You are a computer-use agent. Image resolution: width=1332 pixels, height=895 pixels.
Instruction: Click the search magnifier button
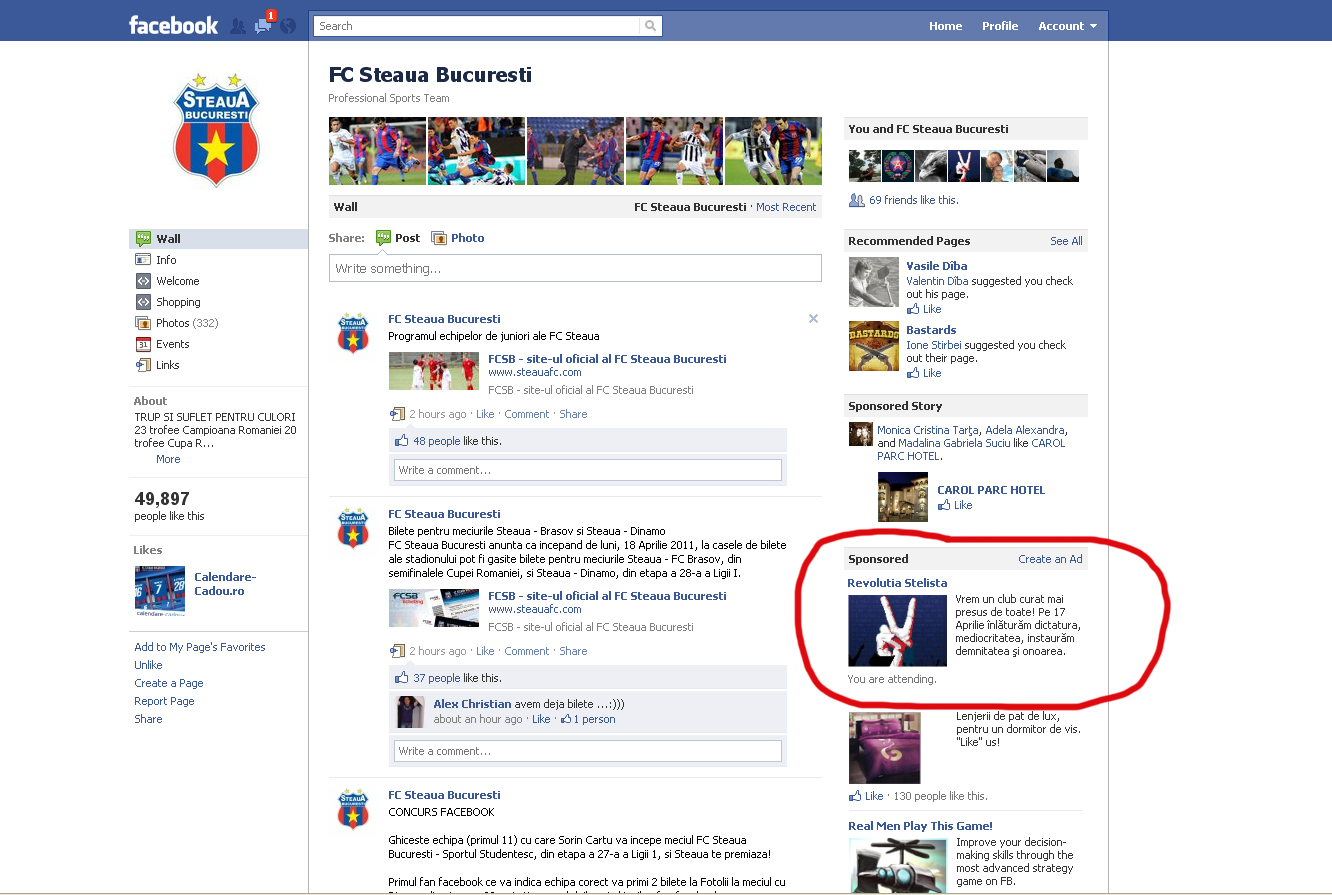click(x=651, y=26)
